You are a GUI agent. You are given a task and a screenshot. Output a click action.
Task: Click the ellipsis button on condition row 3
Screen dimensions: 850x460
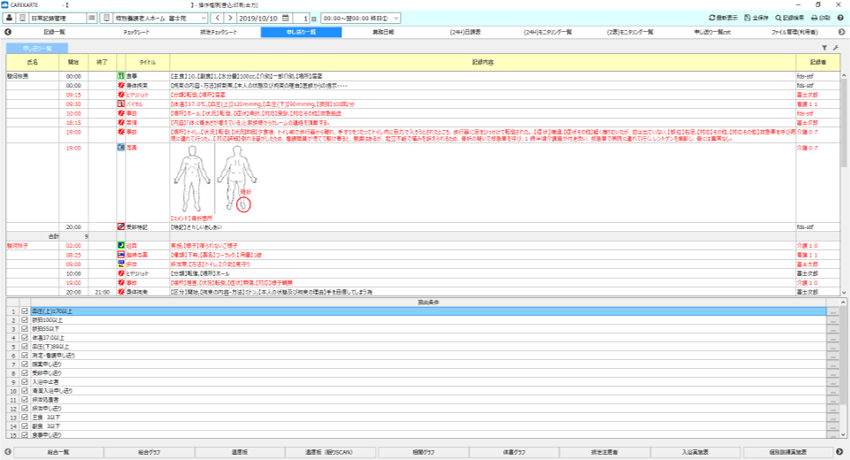(x=833, y=329)
